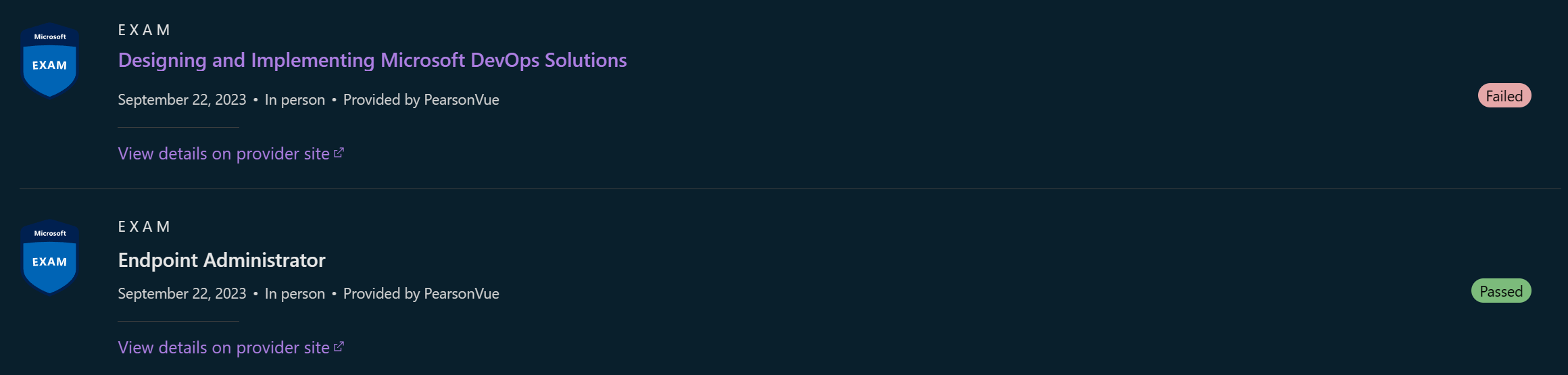This screenshot has height=375, width=1568.
Task: Click the In person text for the DevOps exam
Action: 295,100
